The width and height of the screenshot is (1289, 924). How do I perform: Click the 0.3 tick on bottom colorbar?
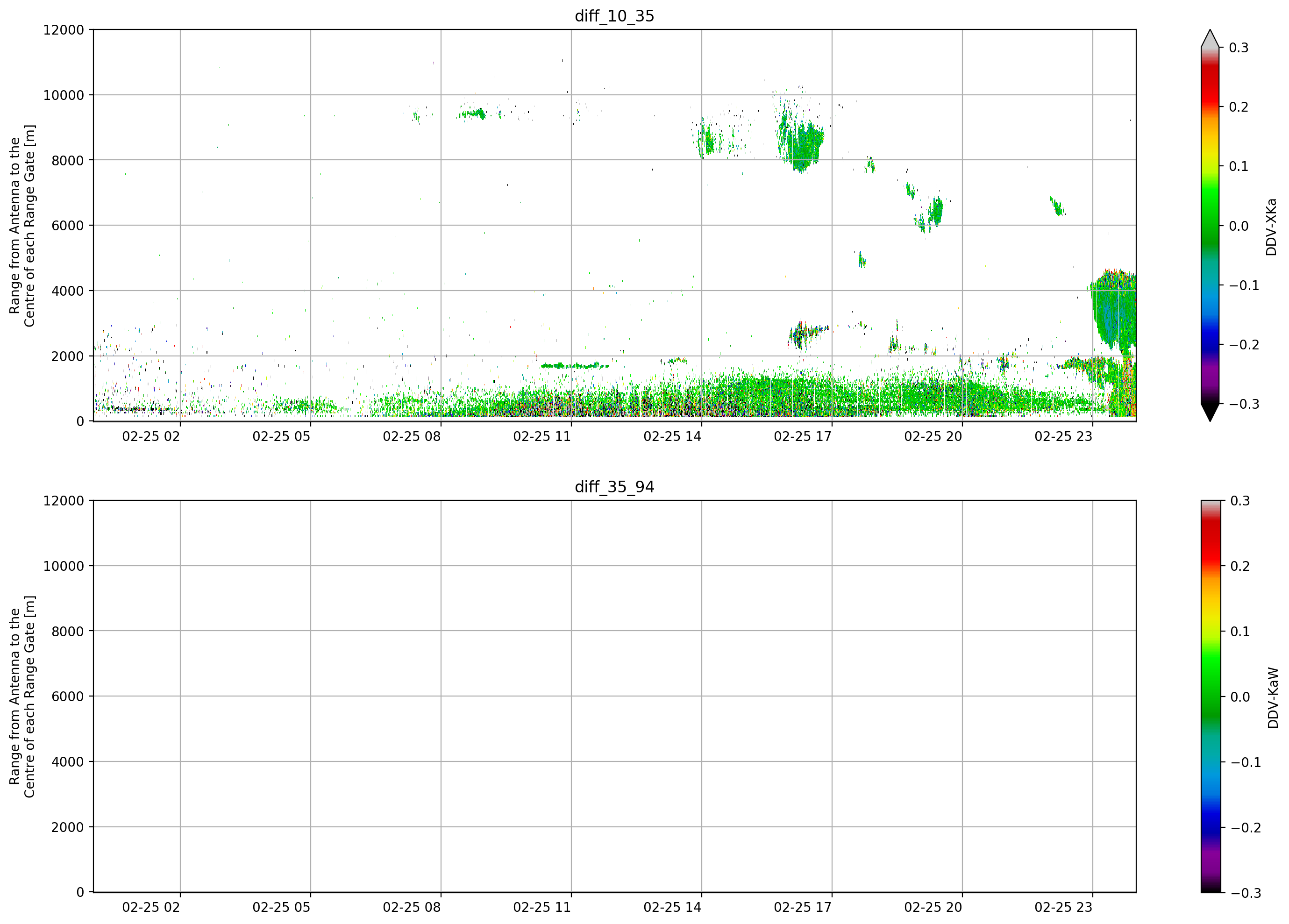(x=1240, y=501)
